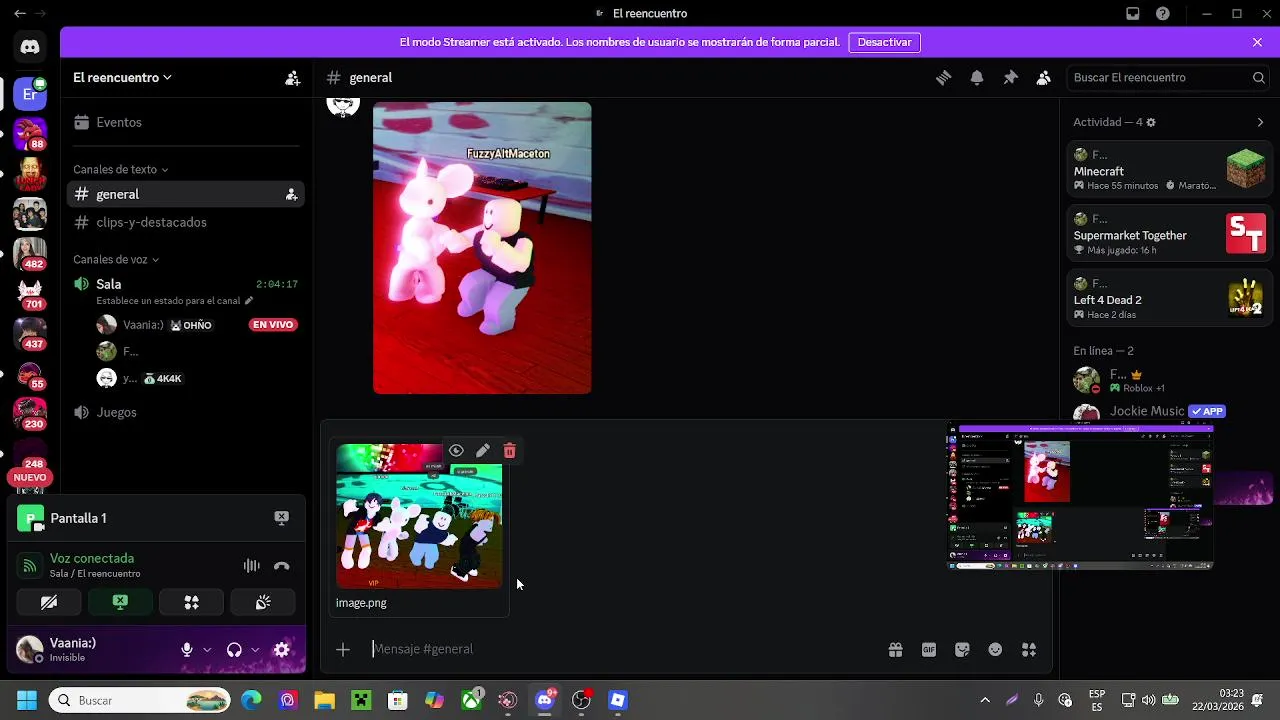Open Windows Start menu
This screenshot has height=720, width=1280.
click(27, 701)
